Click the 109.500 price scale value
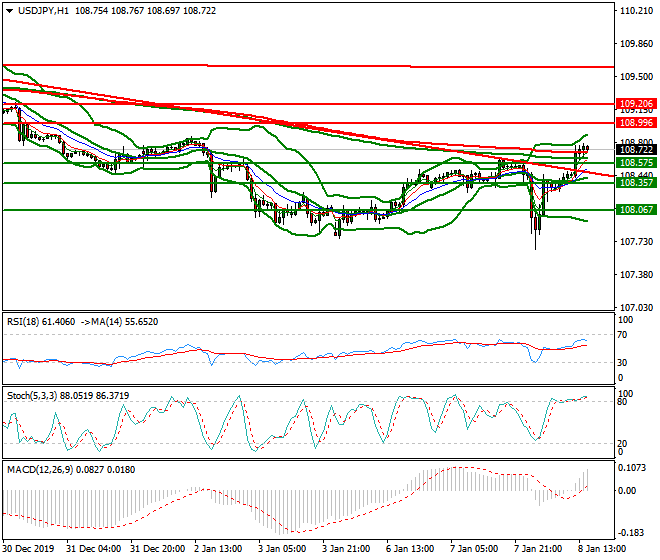The width and height of the screenshot is (660, 560). coord(636,77)
